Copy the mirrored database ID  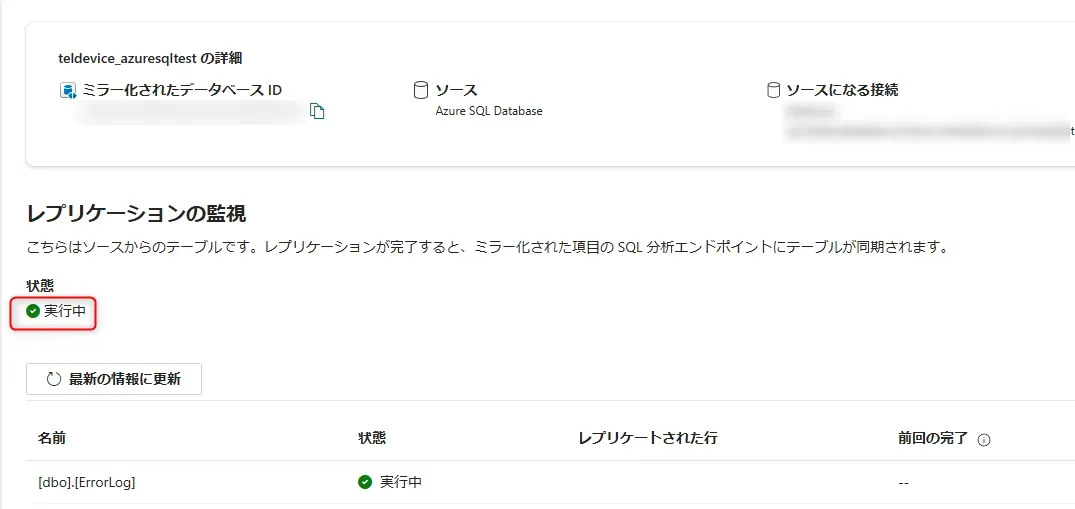click(x=317, y=111)
